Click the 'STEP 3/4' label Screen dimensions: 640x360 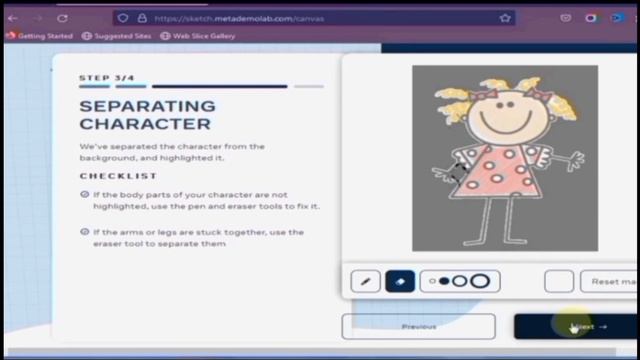(107, 78)
